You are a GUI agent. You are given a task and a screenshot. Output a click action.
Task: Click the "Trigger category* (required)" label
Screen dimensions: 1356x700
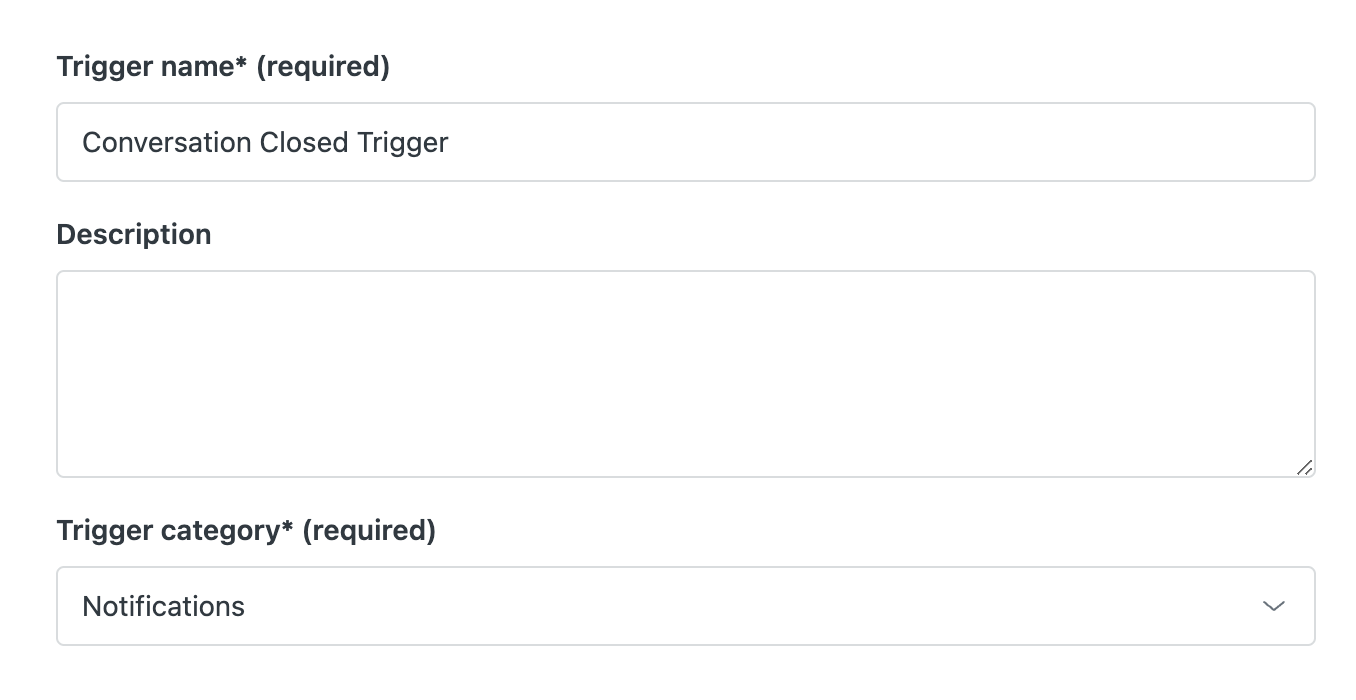tap(246, 531)
